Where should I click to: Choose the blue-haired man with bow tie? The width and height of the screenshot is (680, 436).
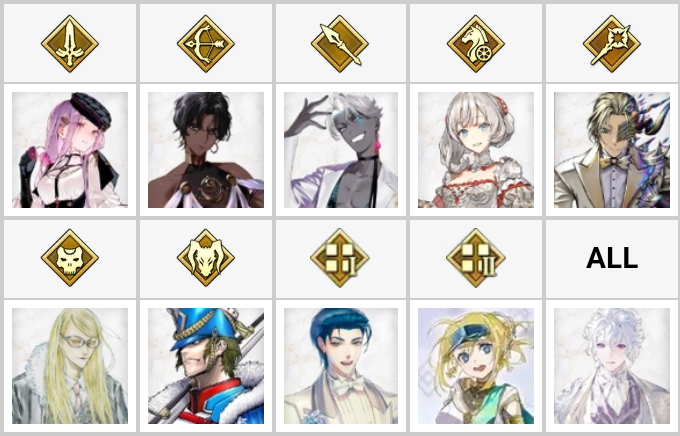click(341, 366)
